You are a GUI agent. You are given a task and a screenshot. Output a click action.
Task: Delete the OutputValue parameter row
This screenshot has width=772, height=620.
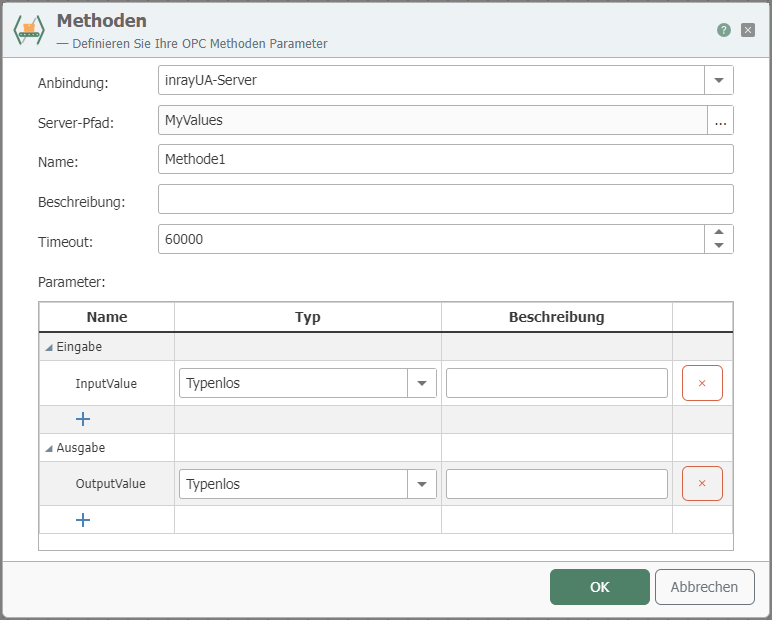click(x=702, y=484)
